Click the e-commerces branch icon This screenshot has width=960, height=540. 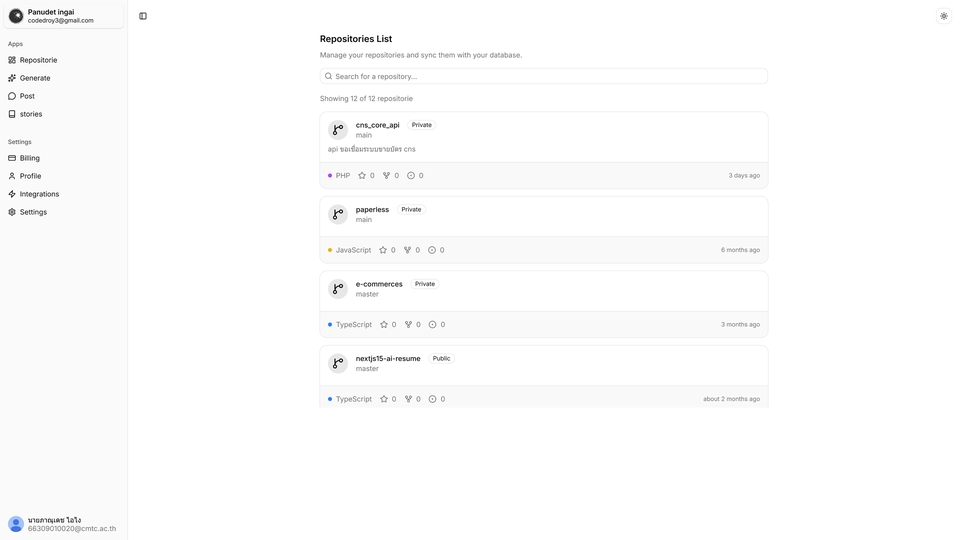(338, 289)
